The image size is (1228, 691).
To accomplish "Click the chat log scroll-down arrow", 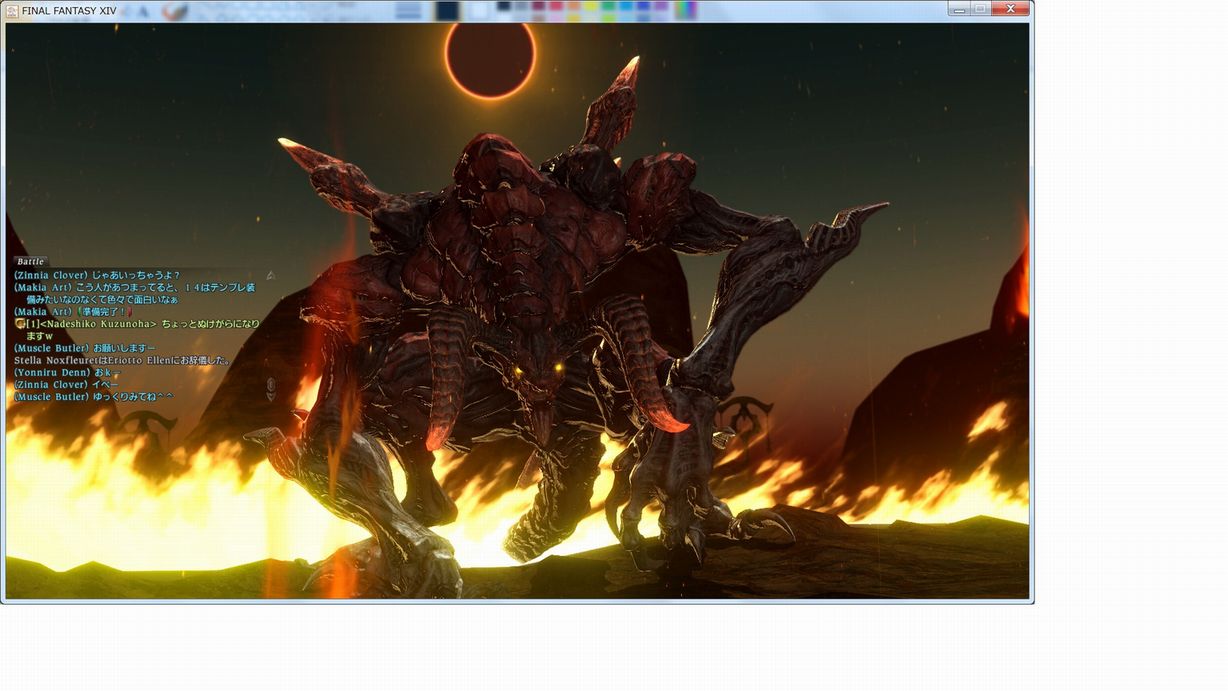I will (270, 397).
